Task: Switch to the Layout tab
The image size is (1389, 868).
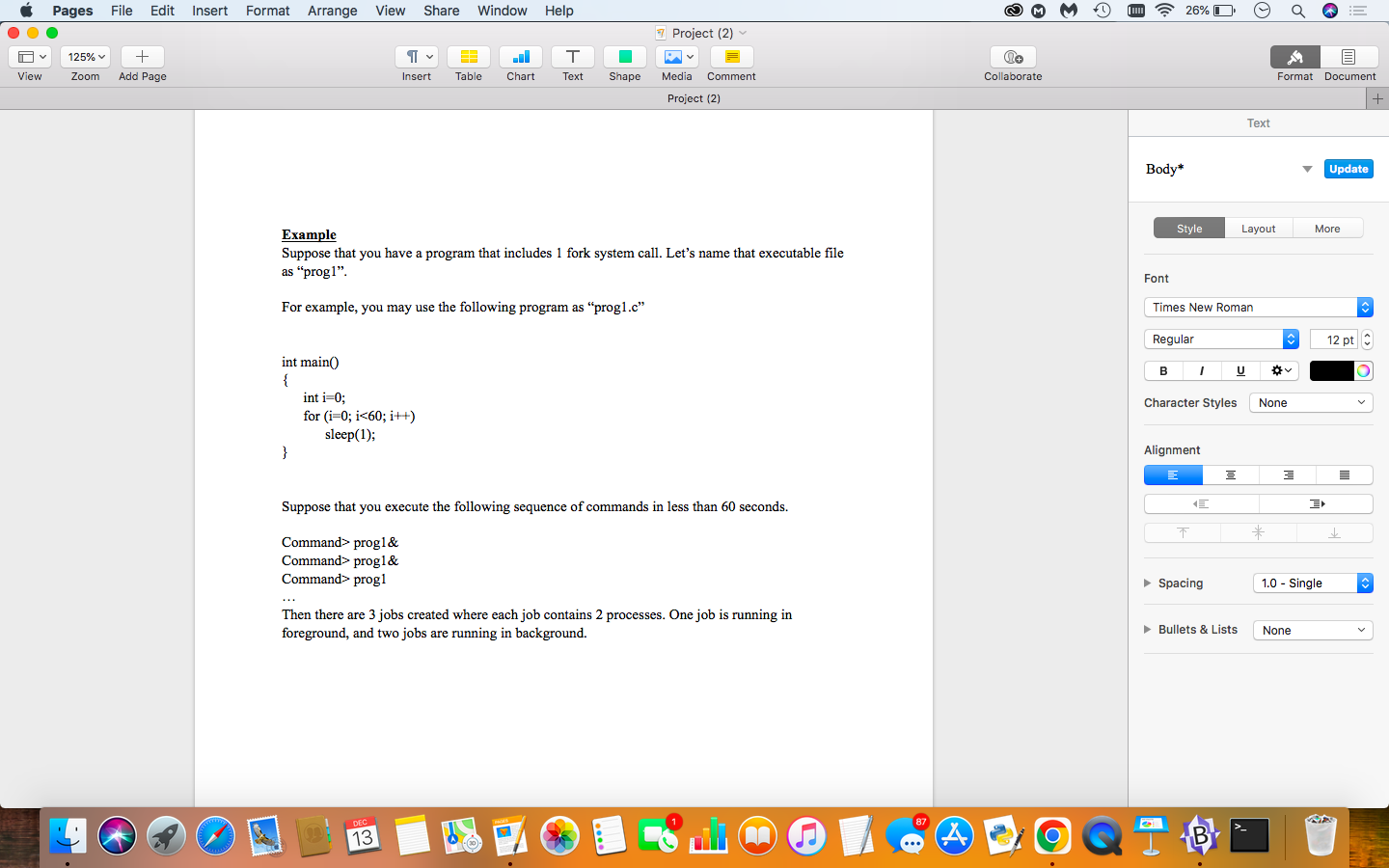Action: [x=1258, y=229]
